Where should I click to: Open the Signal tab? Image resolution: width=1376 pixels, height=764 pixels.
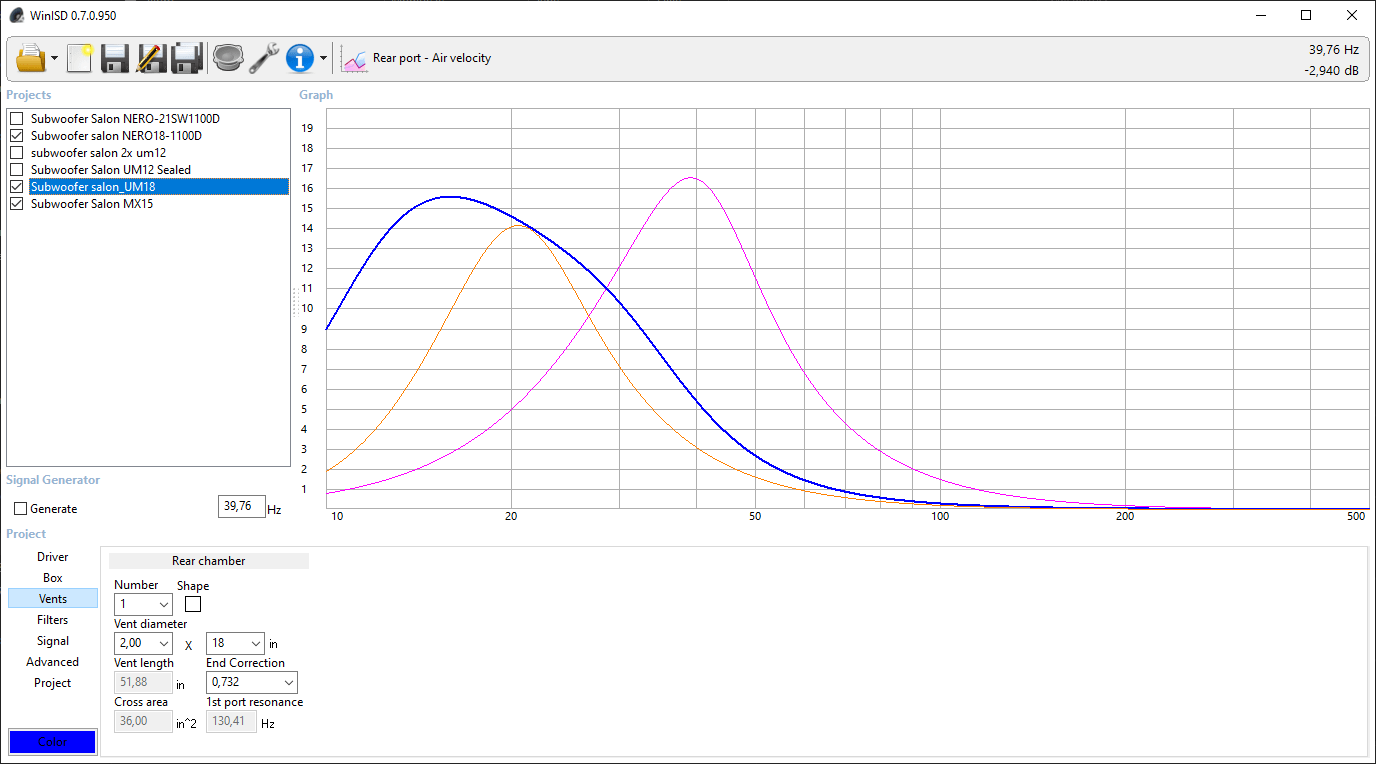(x=53, y=641)
